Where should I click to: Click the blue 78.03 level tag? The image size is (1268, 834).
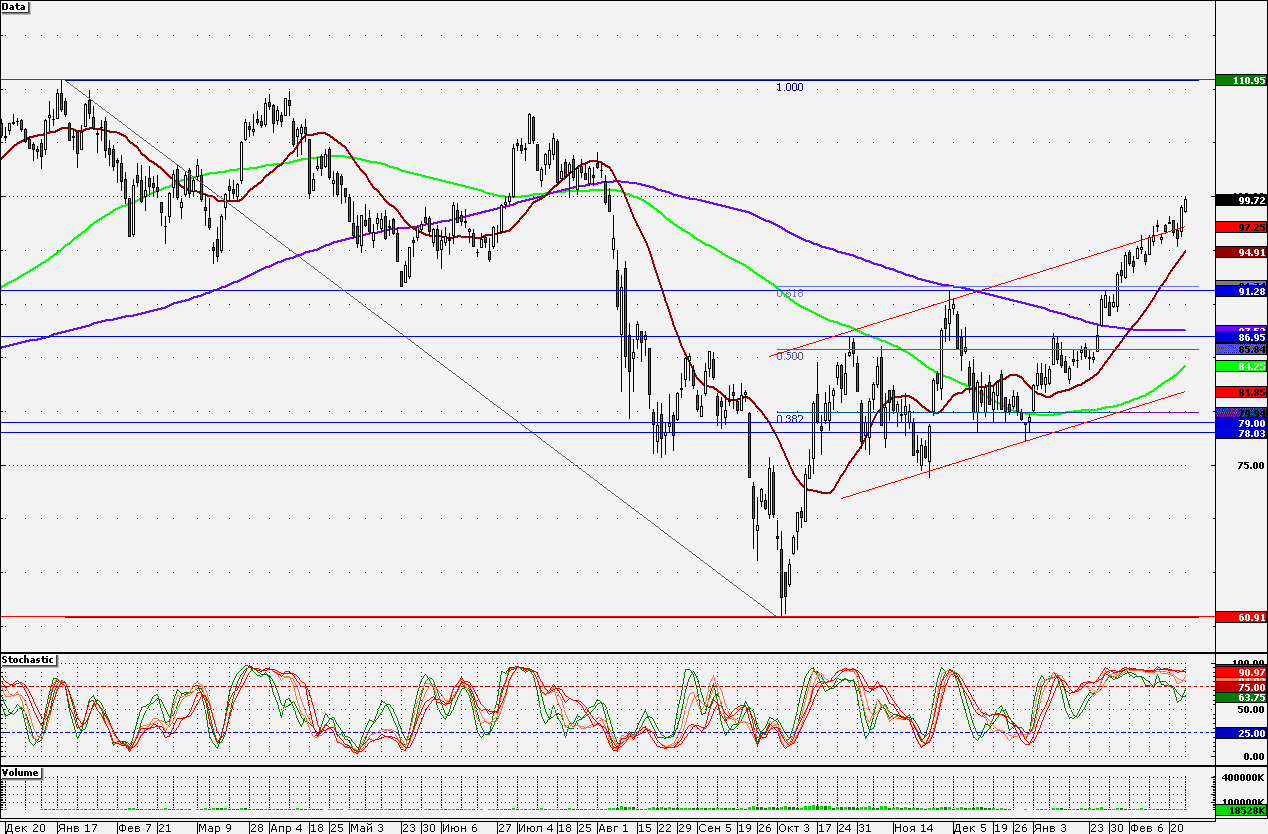click(x=1240, y=433)
